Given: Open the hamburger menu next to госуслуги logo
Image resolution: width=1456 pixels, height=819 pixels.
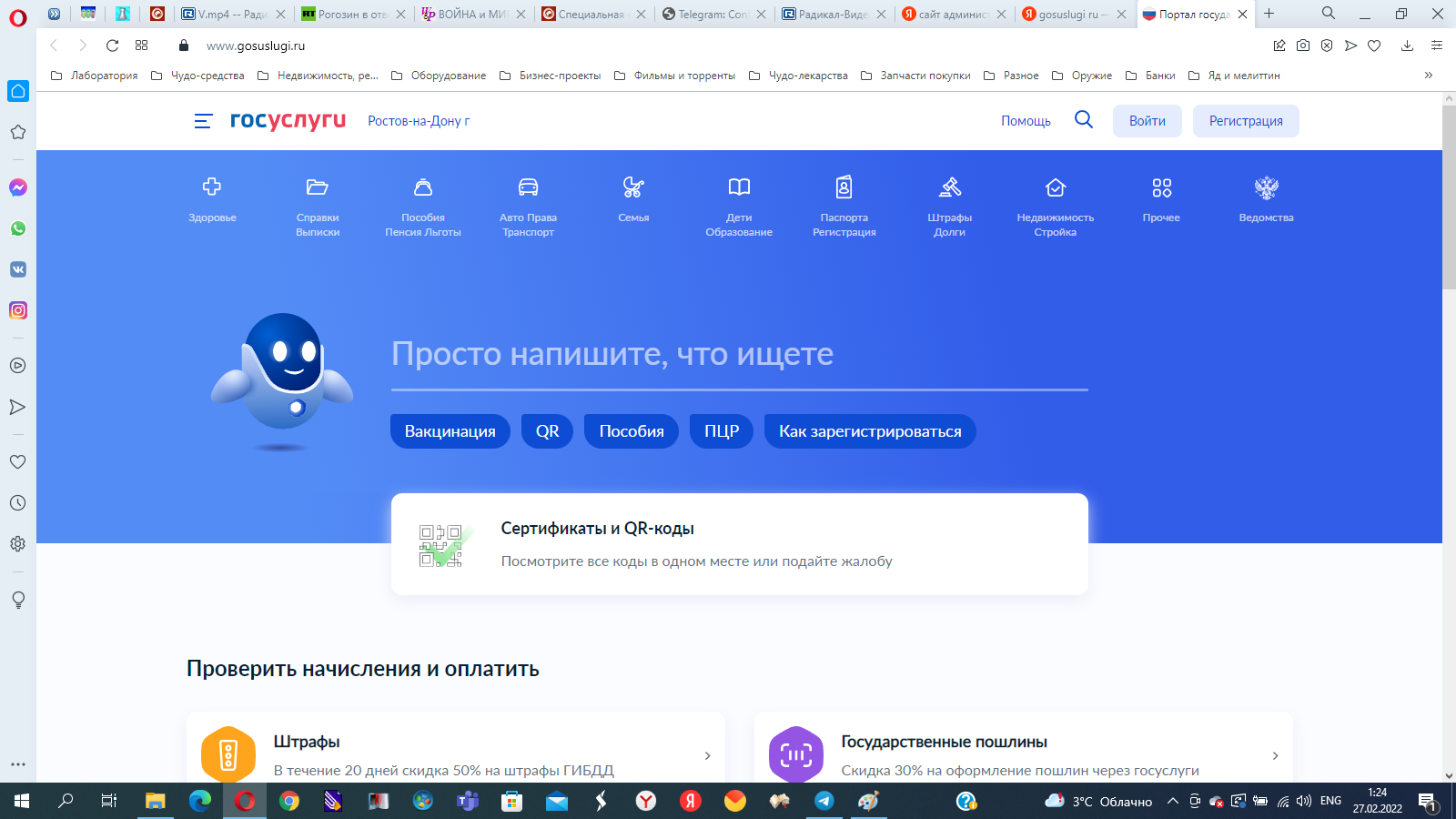Looking at the screenshot, I should coord(202,120).
